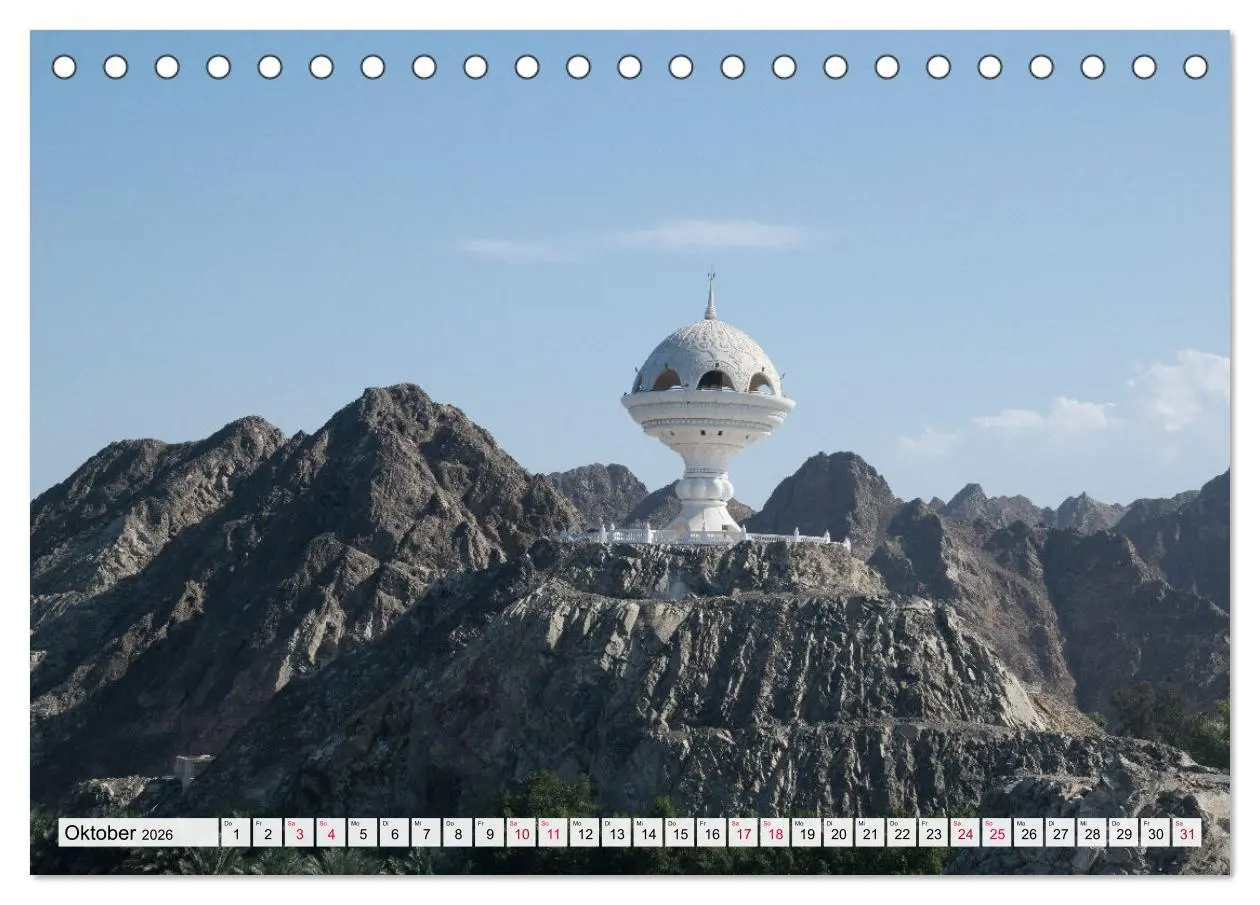This screenshot has height=905, width=1260.
Task: Click the red Saturday date 17
Action: [743, 833]
